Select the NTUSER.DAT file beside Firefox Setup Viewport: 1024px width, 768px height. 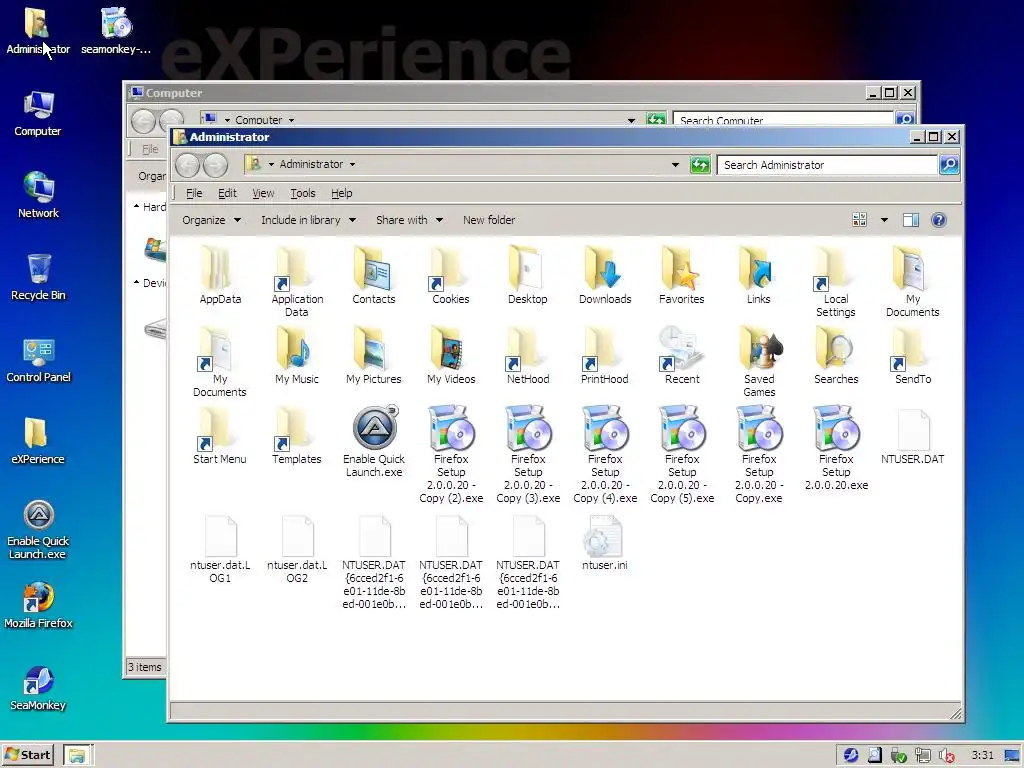[913, 436]
